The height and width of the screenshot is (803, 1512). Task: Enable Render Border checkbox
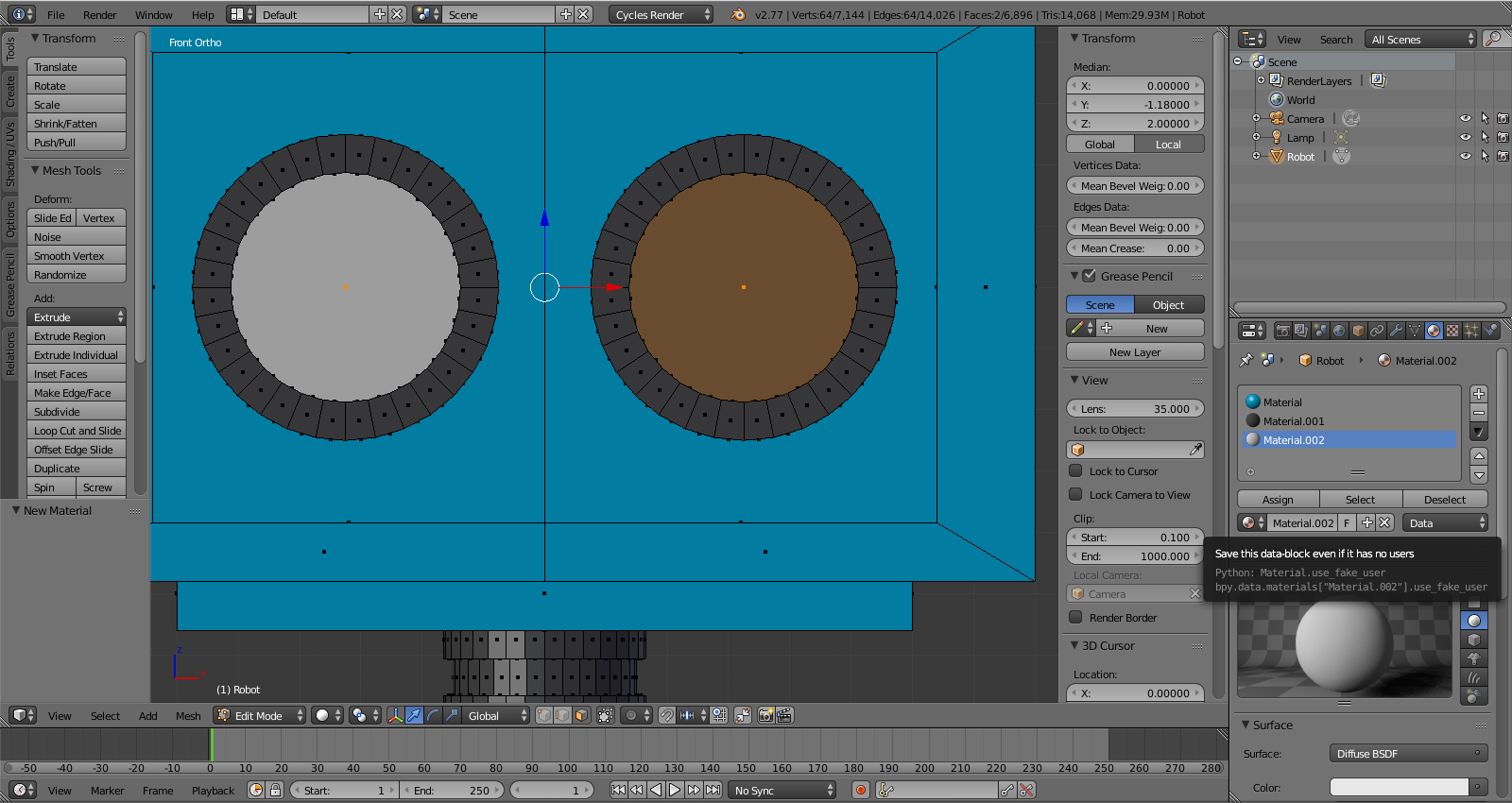pyautogui.click(x=1075, y=617)
